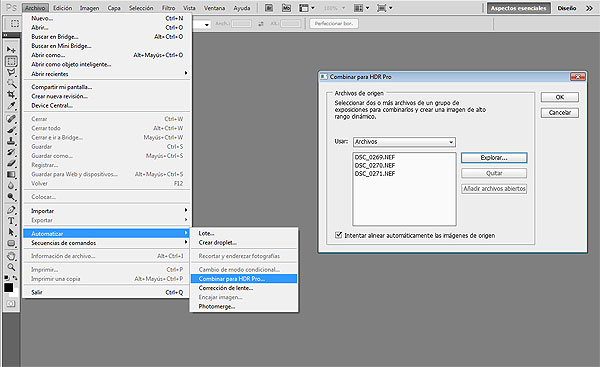Click the Perfeccionar borde button
Image resolution: width=600 pixels, height=367 pixels.
pyautogui.click(x=334, y=24)
